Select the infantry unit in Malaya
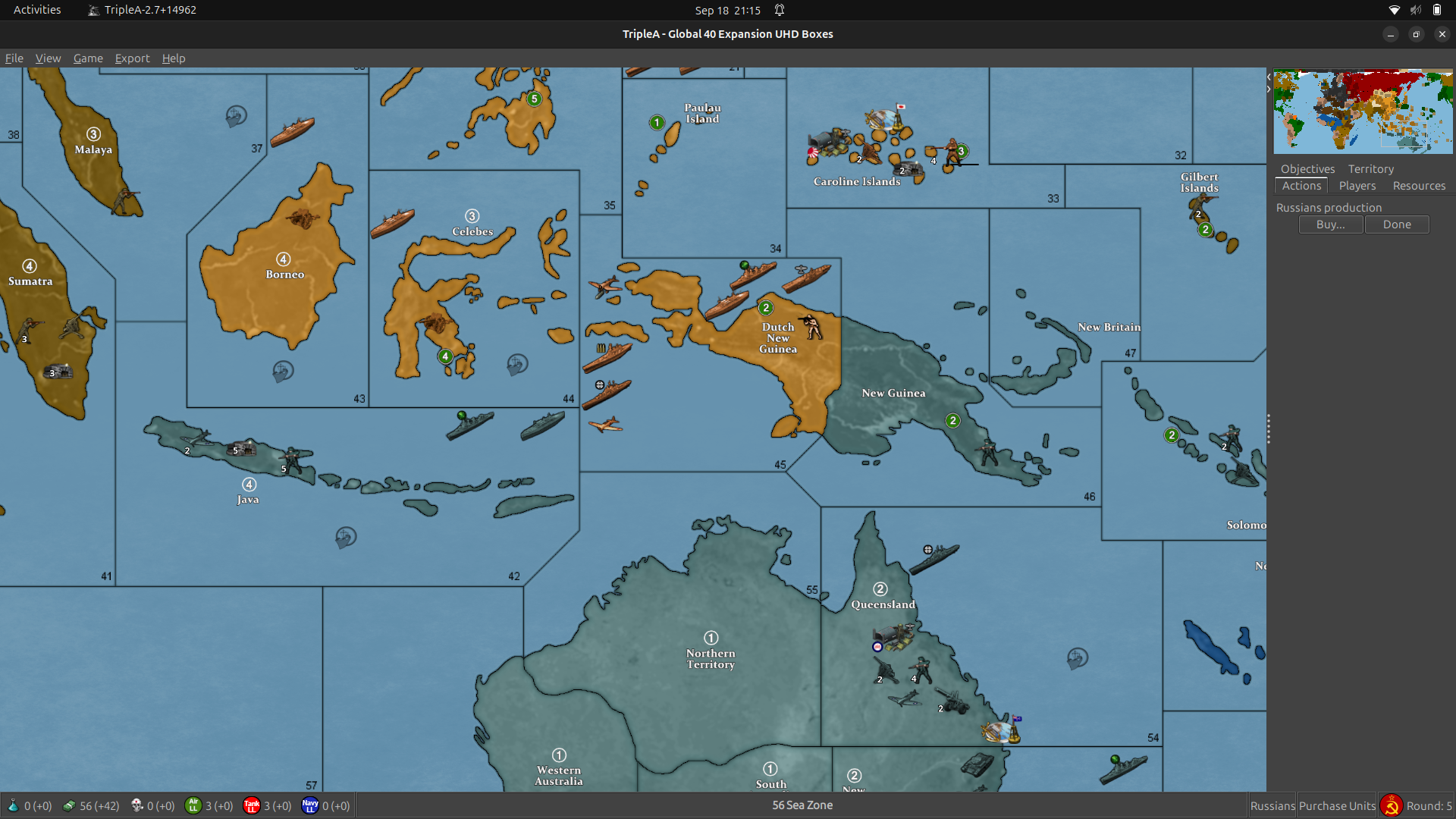 [125, 202]
